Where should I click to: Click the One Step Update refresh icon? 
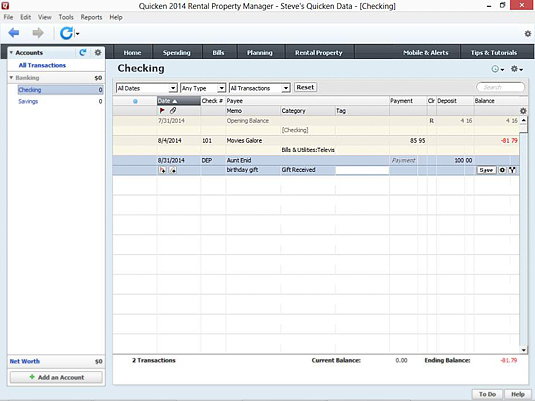coord(66,33)
